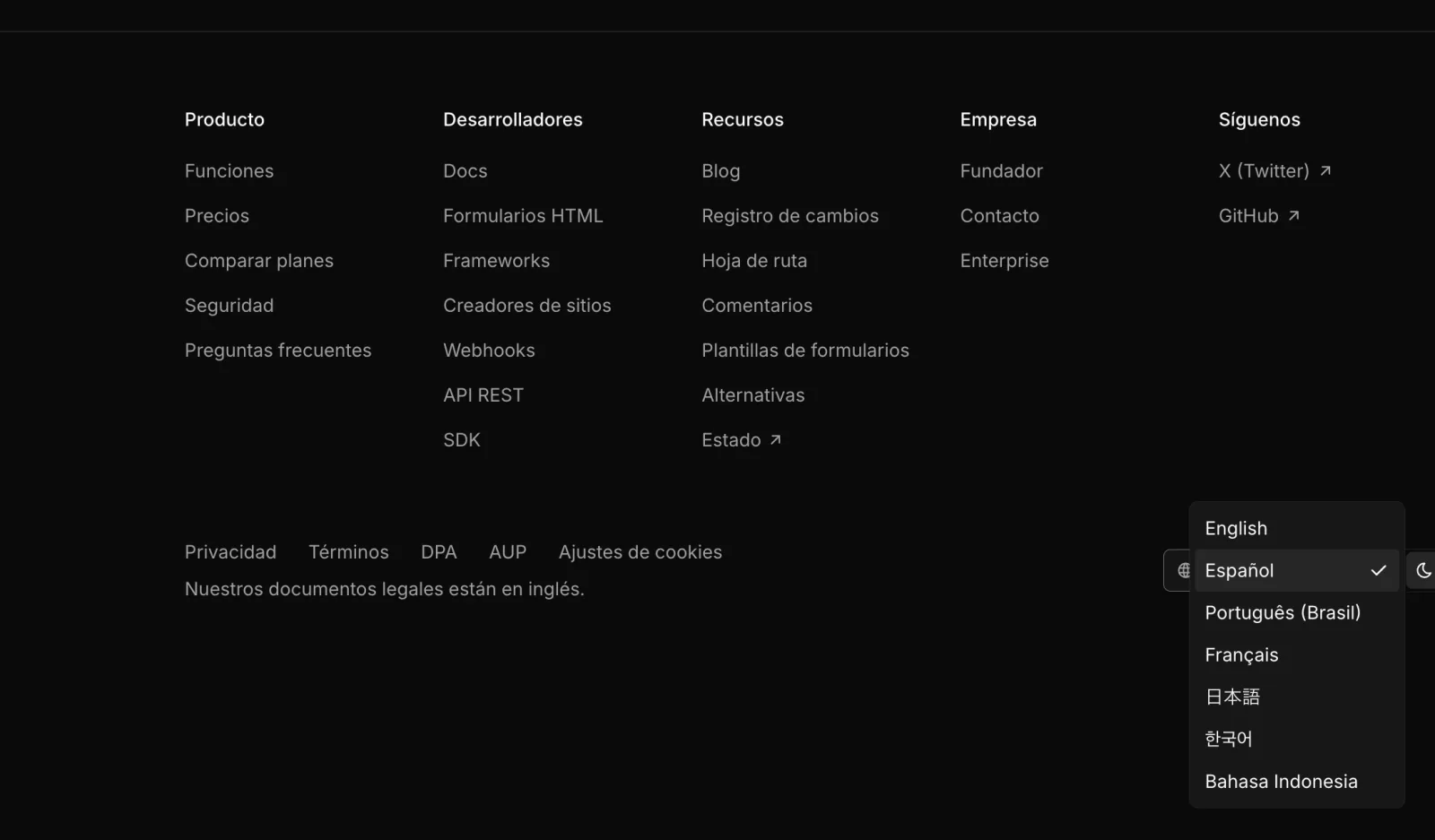Open the Privacidad policy link
The height and width of the screenshot is (840, 1435).
pos(230,551)
